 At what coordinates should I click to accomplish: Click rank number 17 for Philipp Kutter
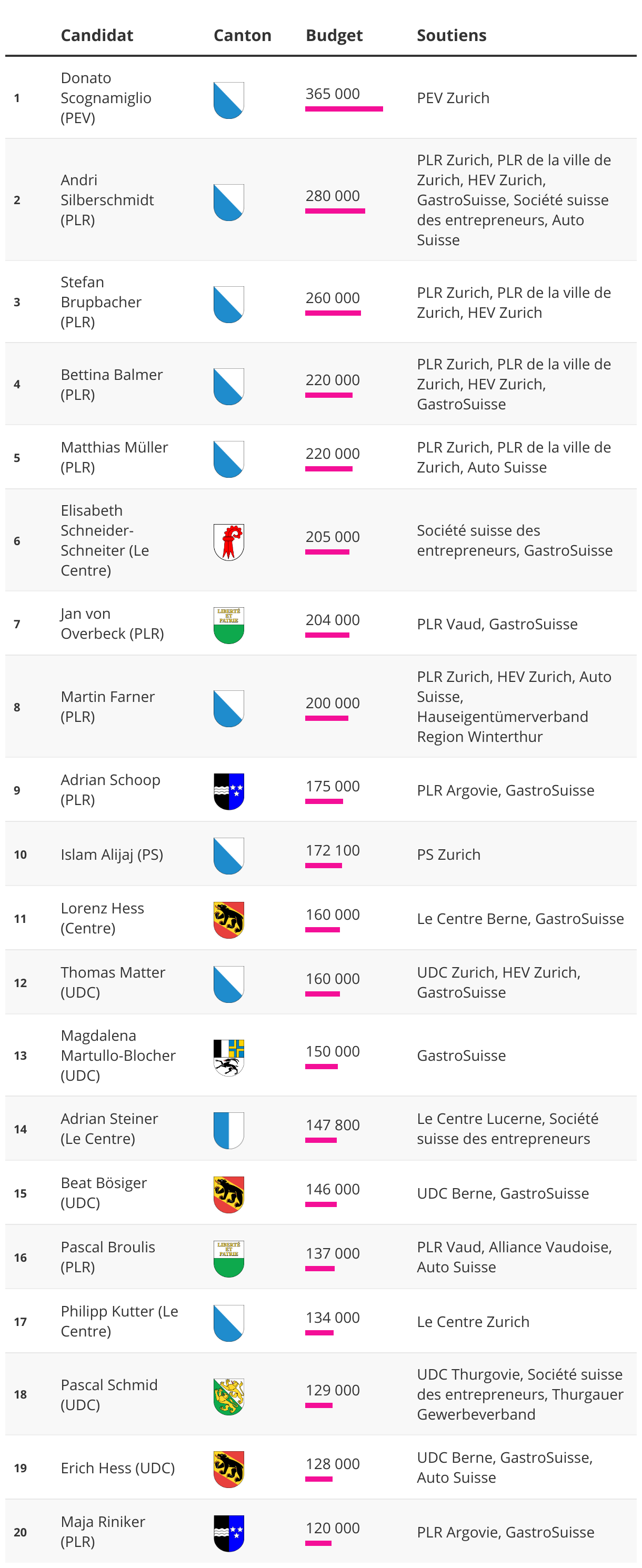[x=20, y=1321]
